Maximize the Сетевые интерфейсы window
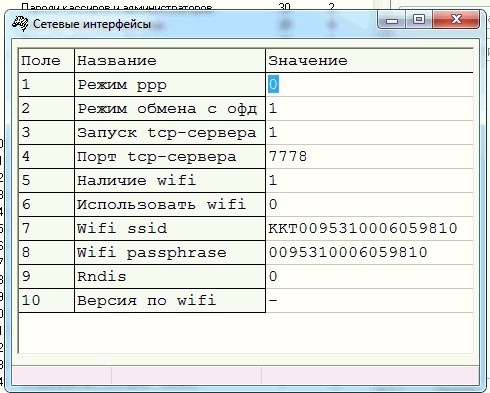 419,20
